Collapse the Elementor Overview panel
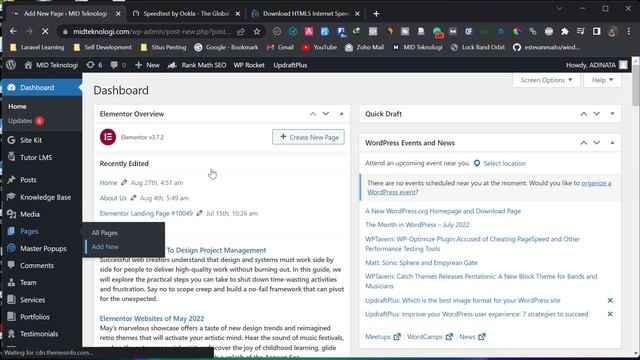This screenshot has height=360, width=640. [342, 114]
